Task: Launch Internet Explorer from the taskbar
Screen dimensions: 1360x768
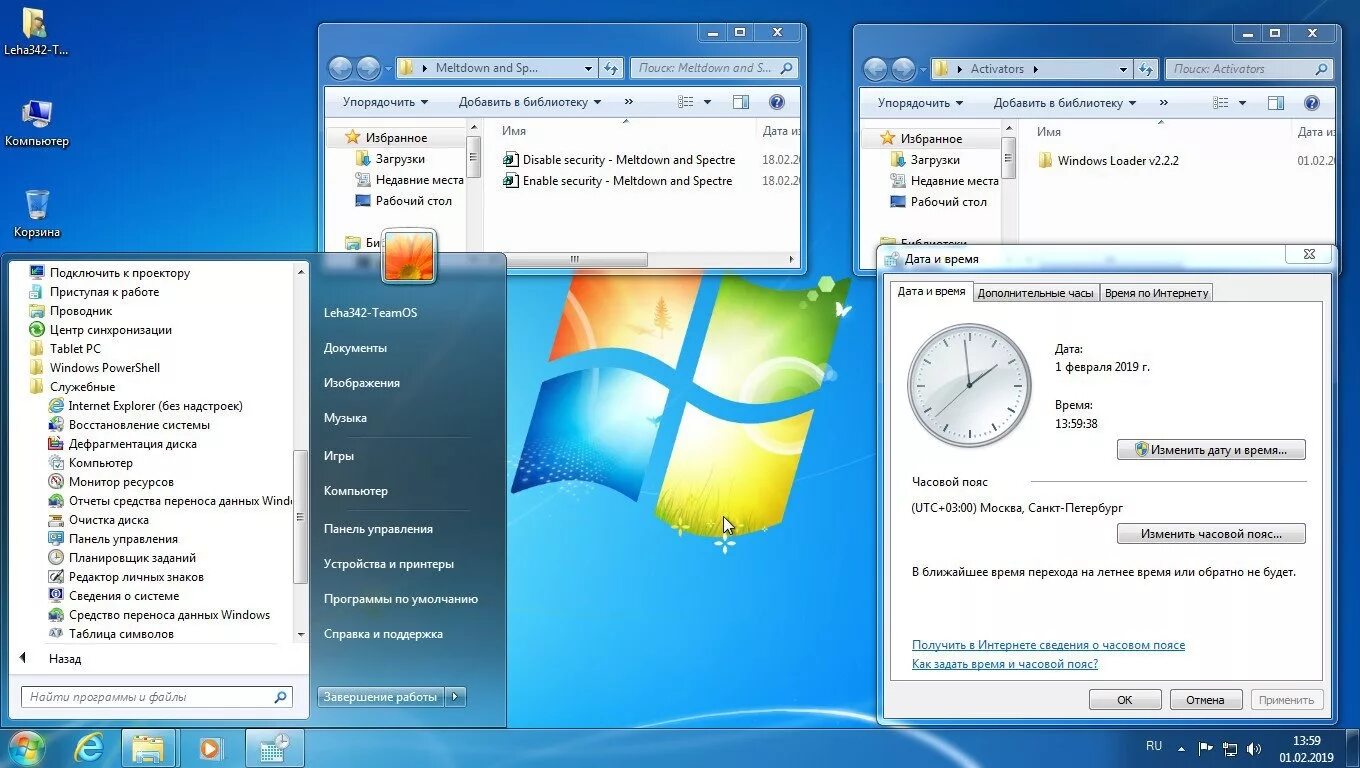Action: (89, 748)
